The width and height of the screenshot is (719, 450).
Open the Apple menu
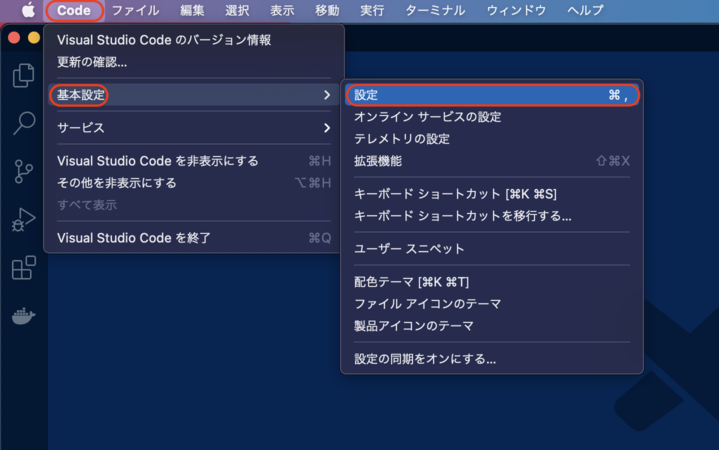click(28, 10)
